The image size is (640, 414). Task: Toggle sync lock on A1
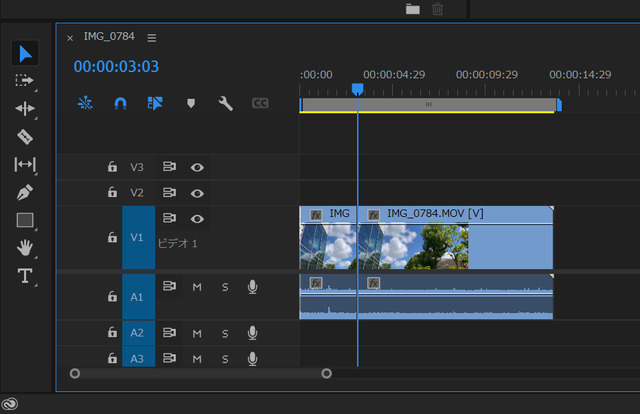pyautogui.click(x=169, y=286)
